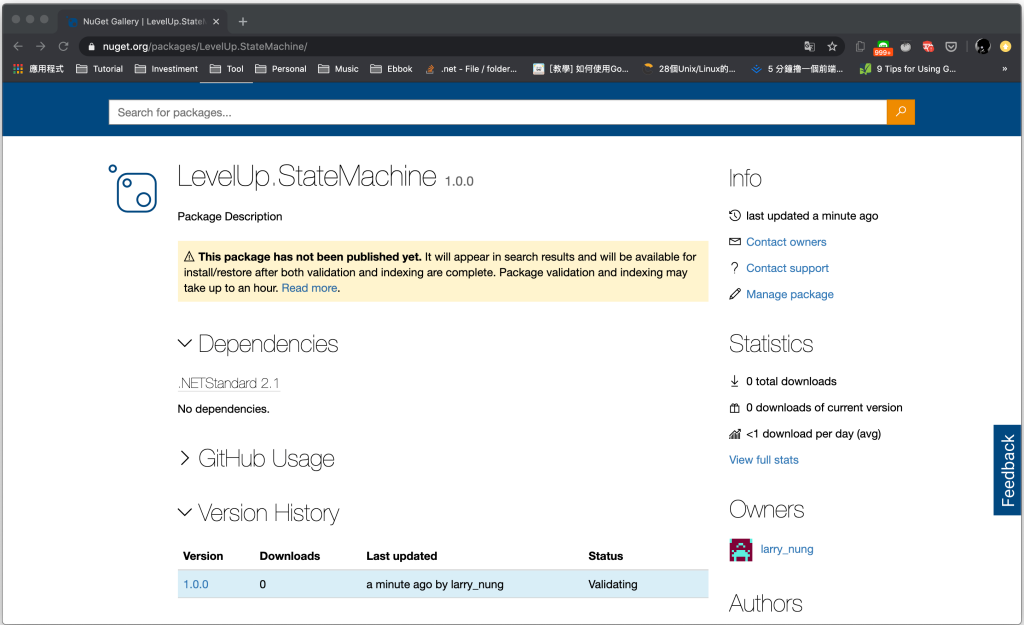This screenshot has width=1024, height=625.
Task: Open the Manage package link
Action: [790, 294]
